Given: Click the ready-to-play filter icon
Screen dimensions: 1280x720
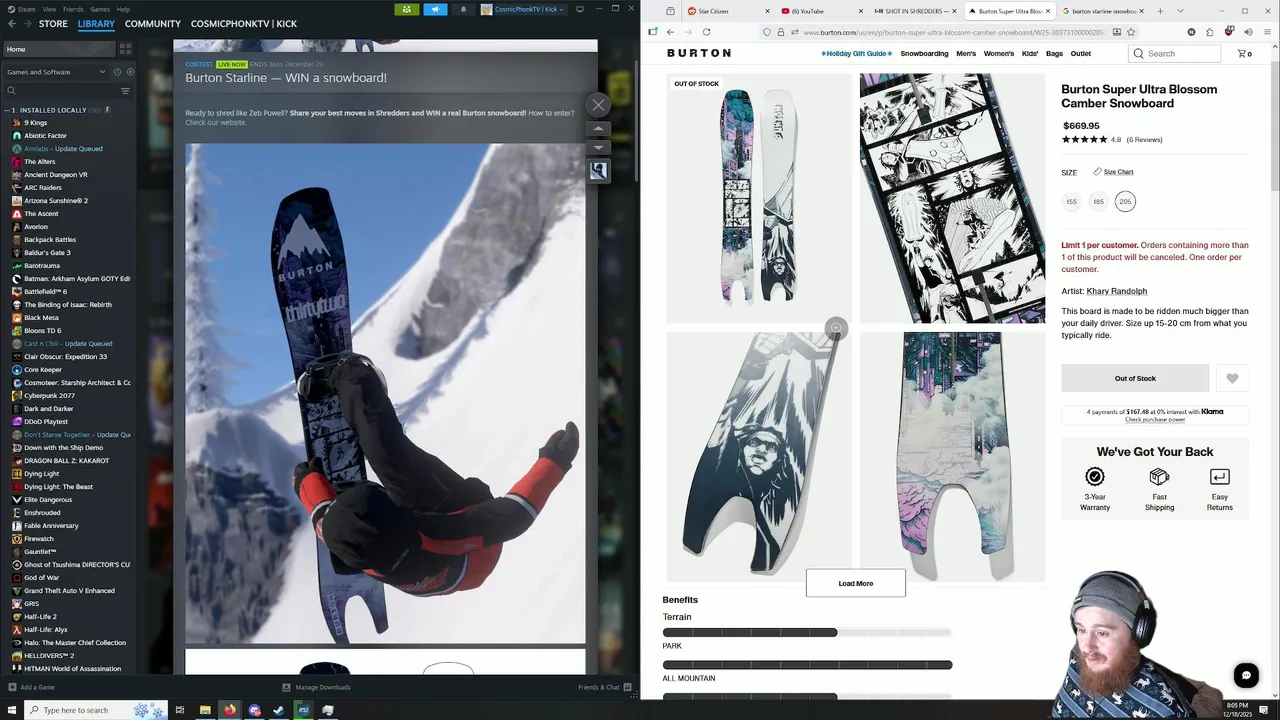Looking at the screenshot, I should (129, 72).
